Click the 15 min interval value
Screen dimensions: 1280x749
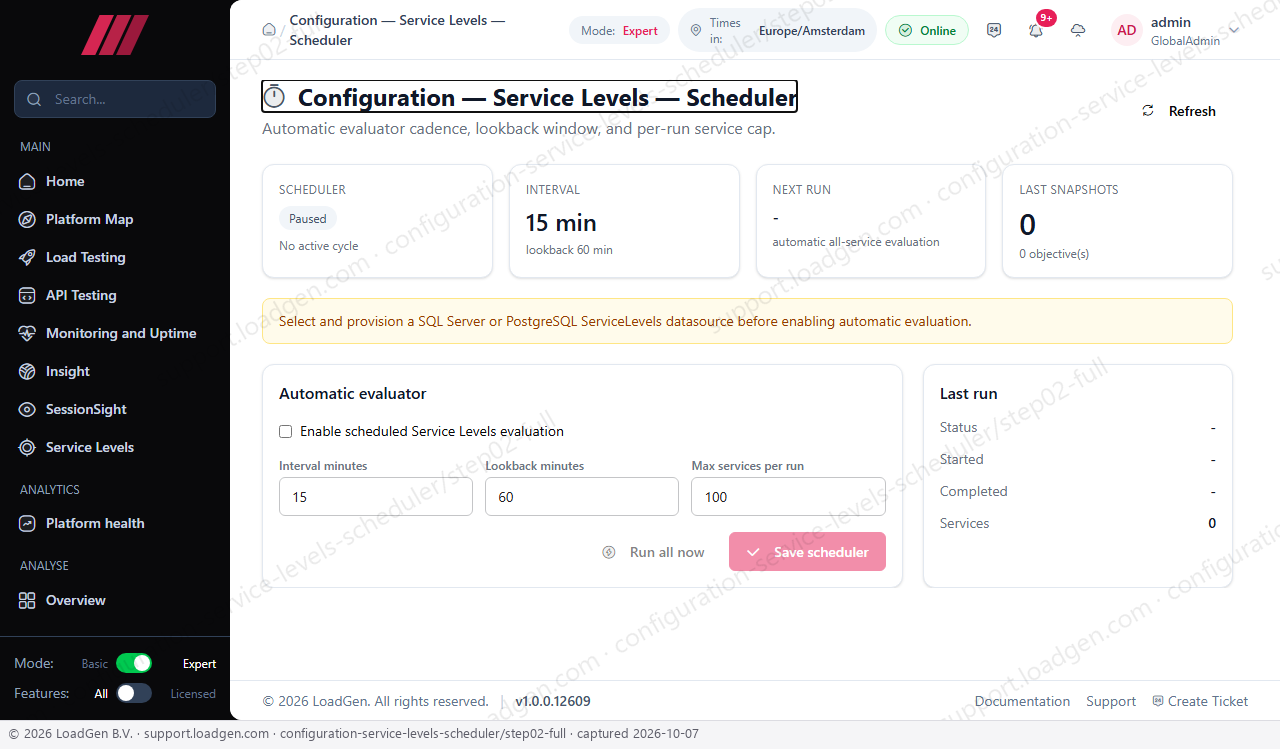click(561, 222)
